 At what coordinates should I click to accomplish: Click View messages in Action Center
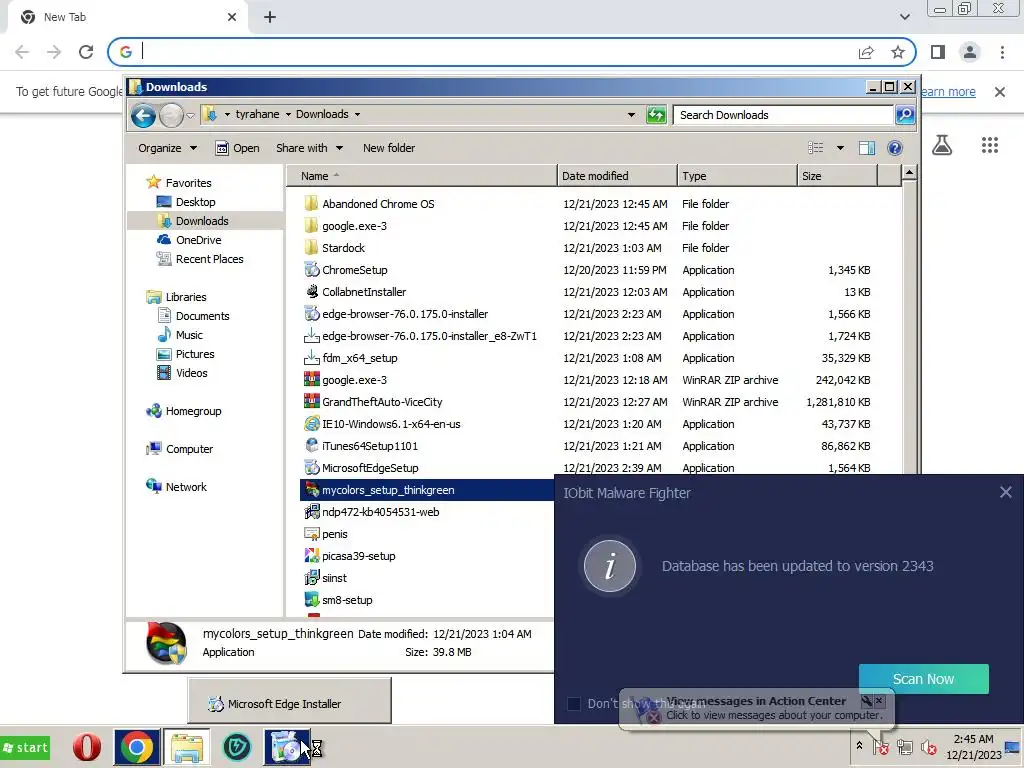pyautogui.click(x=756, y=701)
